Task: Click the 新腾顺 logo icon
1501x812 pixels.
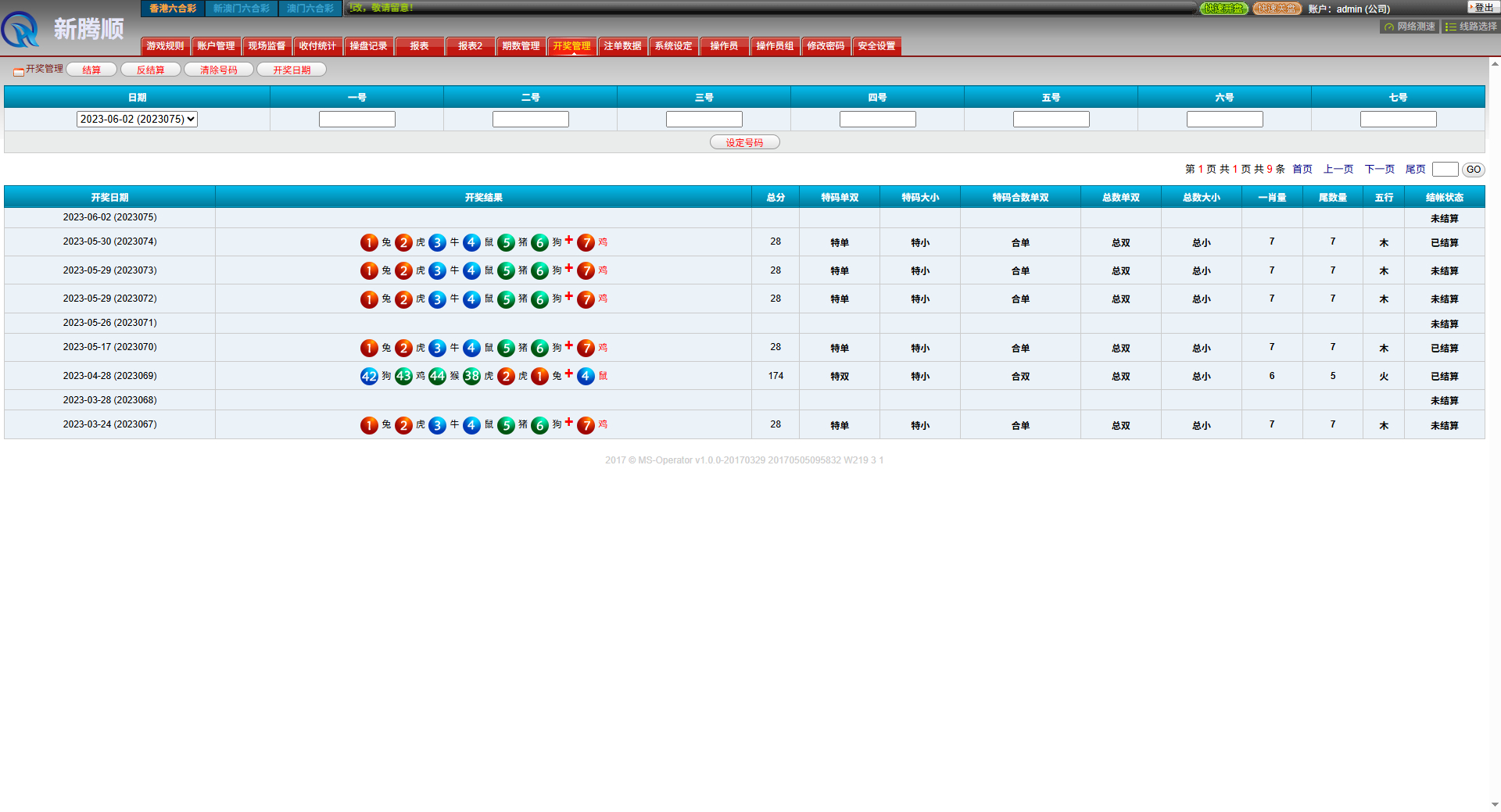Action: click(x=21, y=30)
